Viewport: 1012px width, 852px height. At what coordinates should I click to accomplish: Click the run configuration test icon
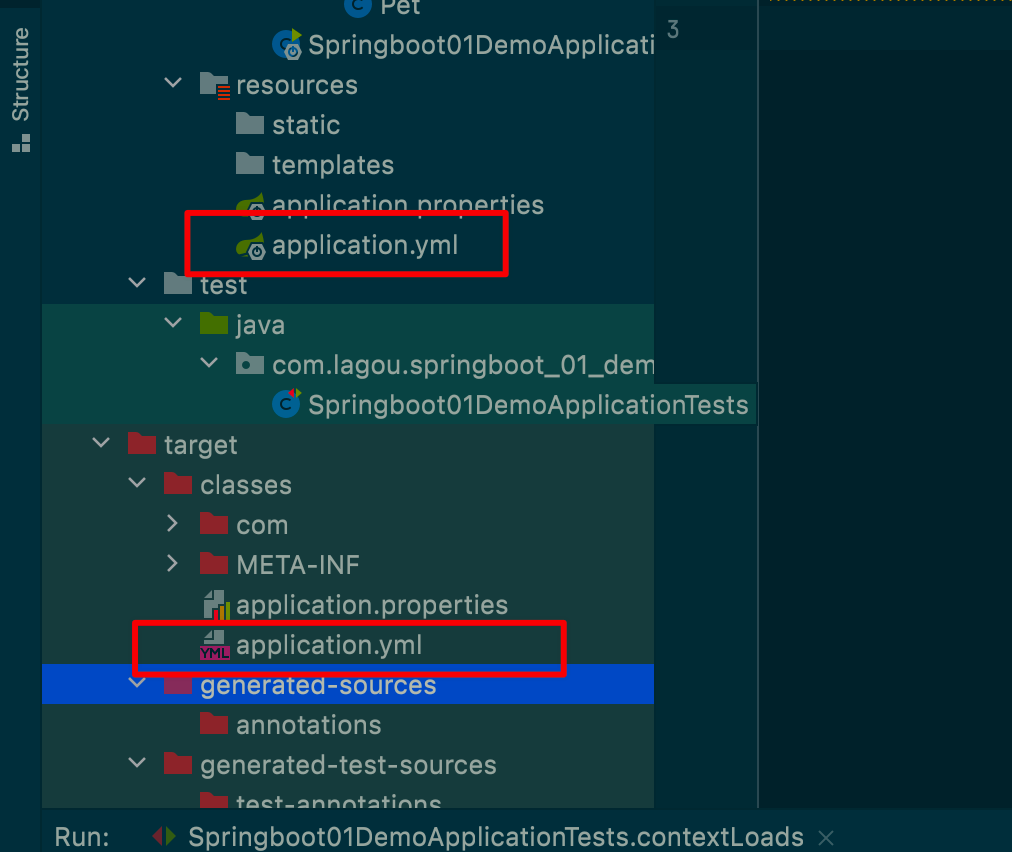pos(164,837)
